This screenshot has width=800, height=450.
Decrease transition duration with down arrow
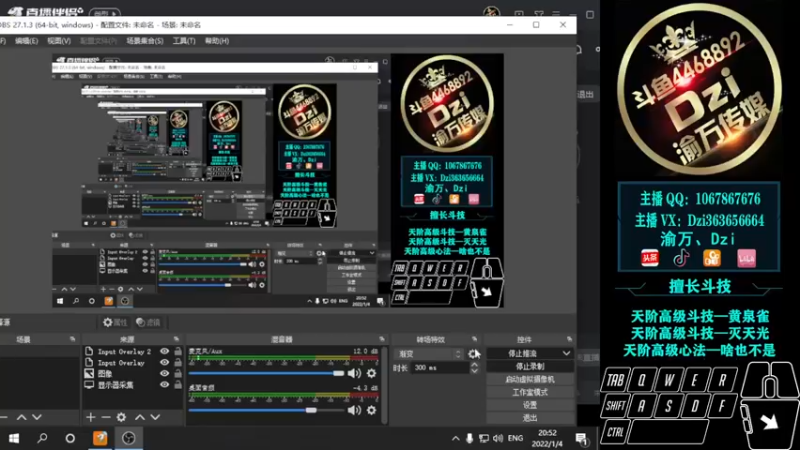click(474, 371)
